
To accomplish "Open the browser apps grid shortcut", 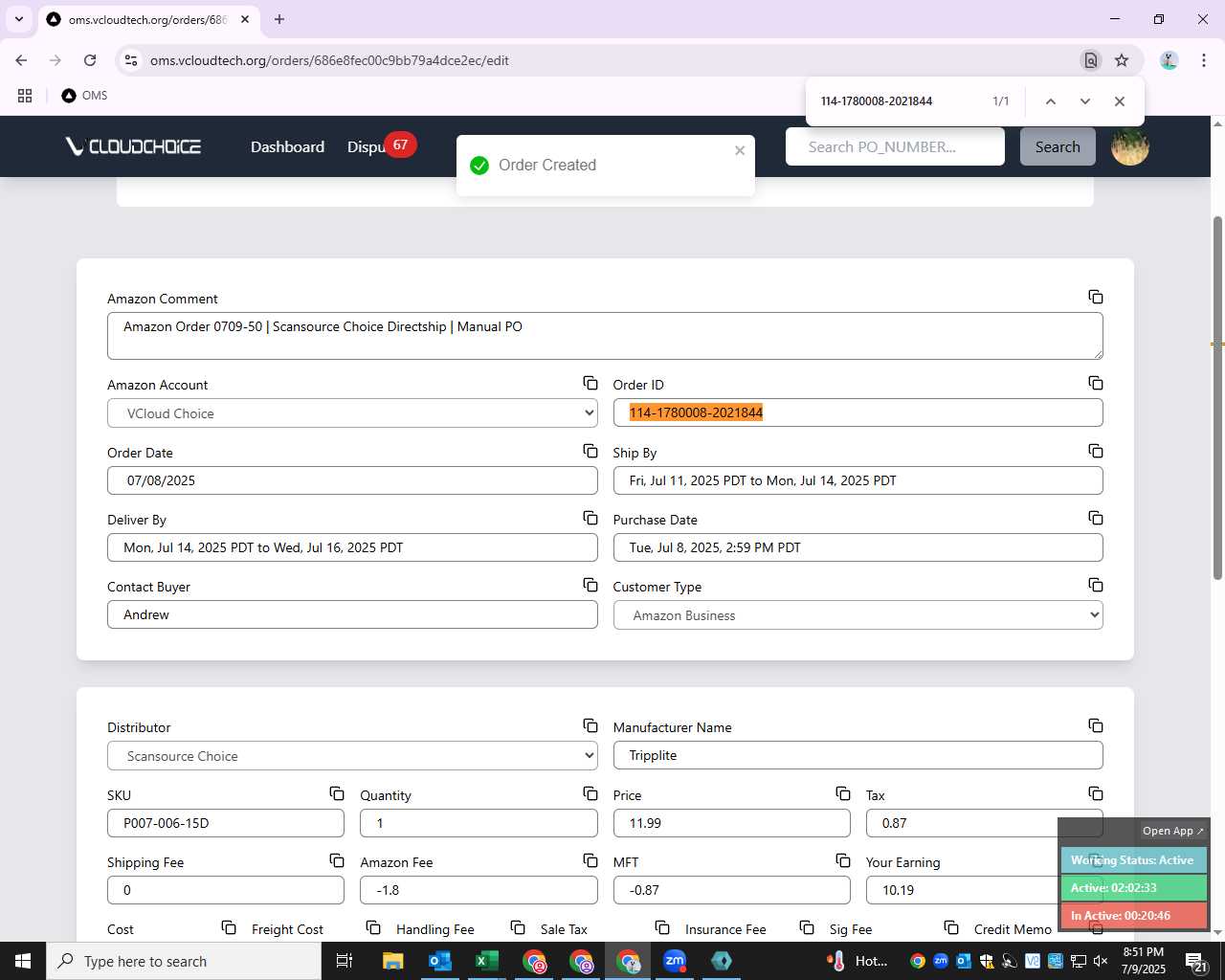I will click(x=25, y=96).
